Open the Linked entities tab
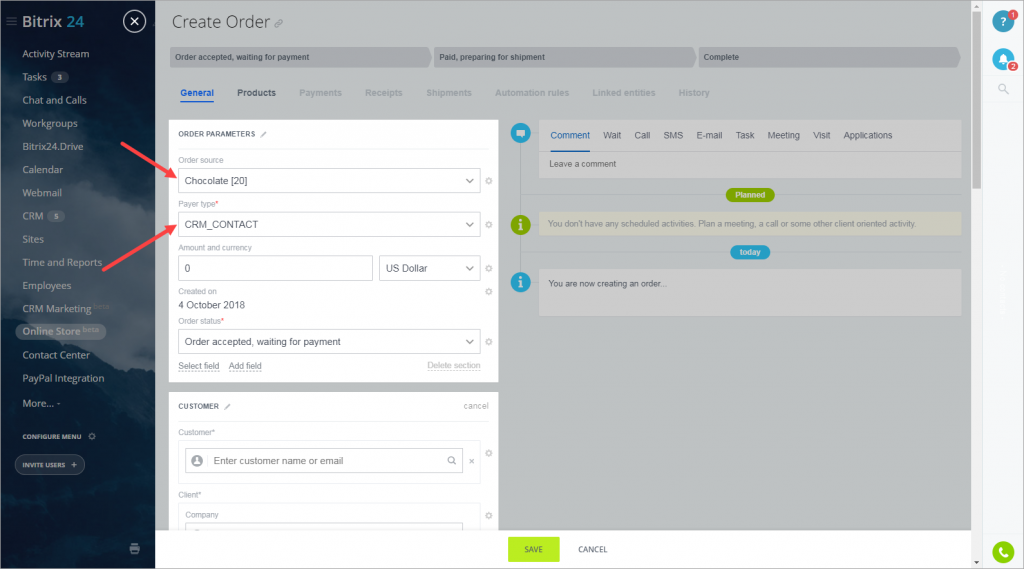The height and width of the screenshot is (569, 1024). click(x=624, y=93)
